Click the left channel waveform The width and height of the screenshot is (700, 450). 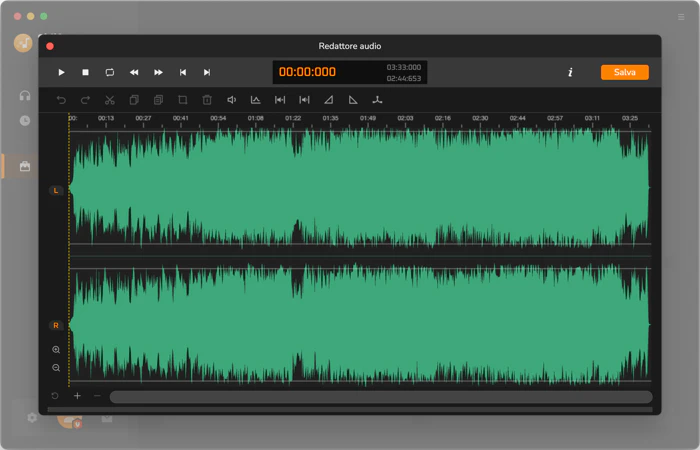point(360,188)
